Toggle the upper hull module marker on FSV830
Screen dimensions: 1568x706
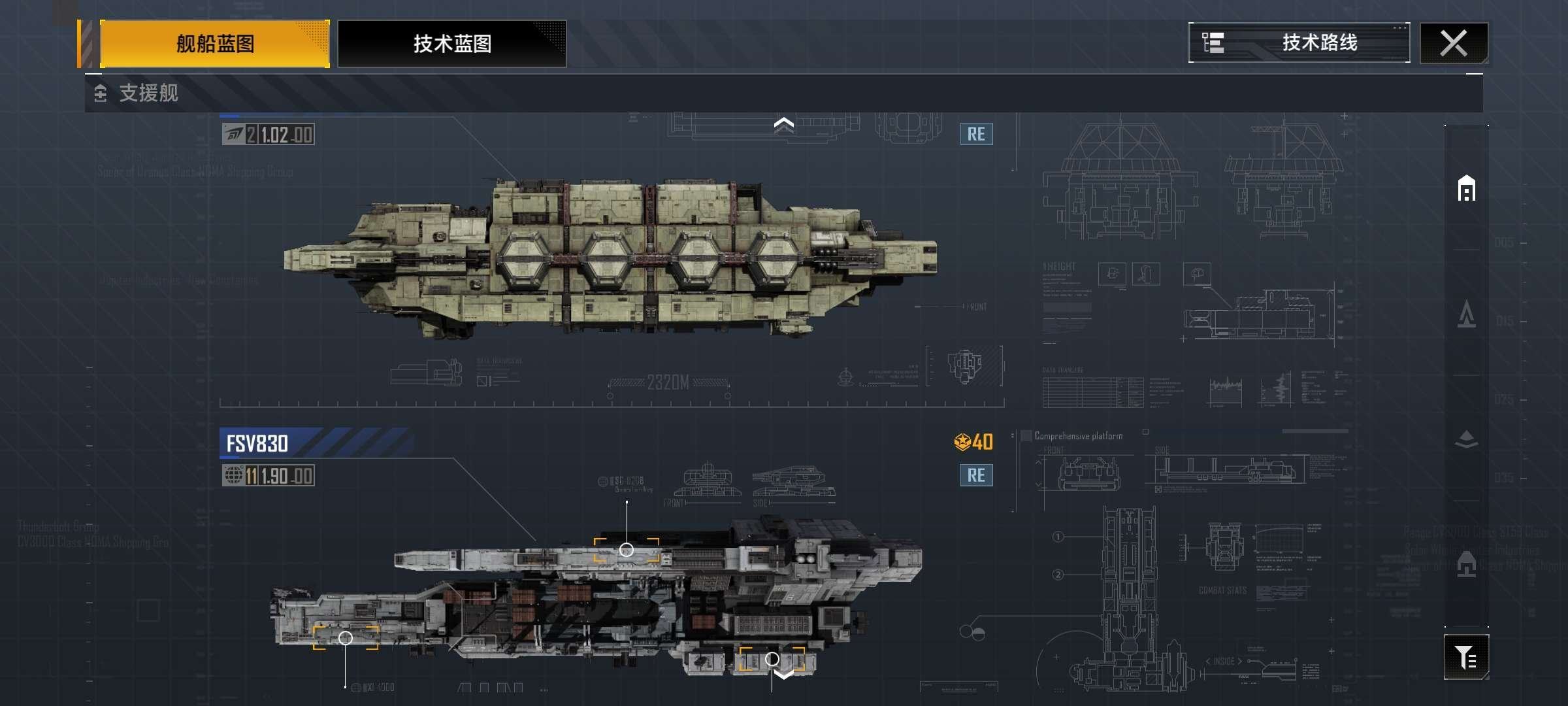coord(626,550)
